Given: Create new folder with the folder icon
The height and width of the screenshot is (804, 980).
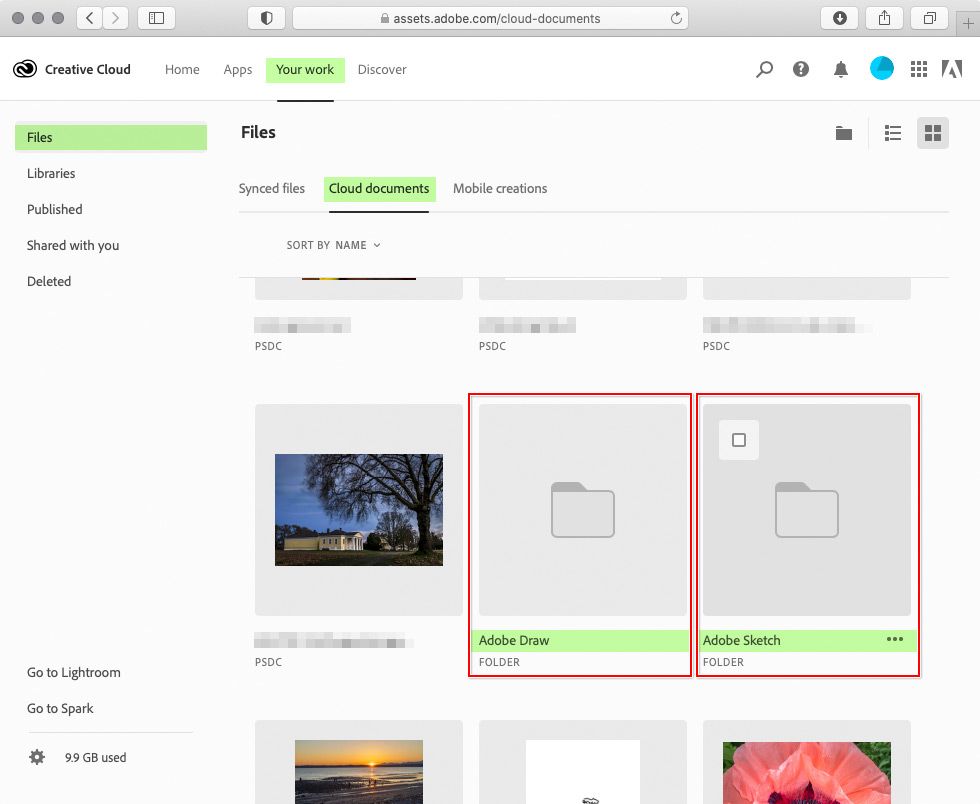Looking at the screenshot, I should click(x=844, y=133).
